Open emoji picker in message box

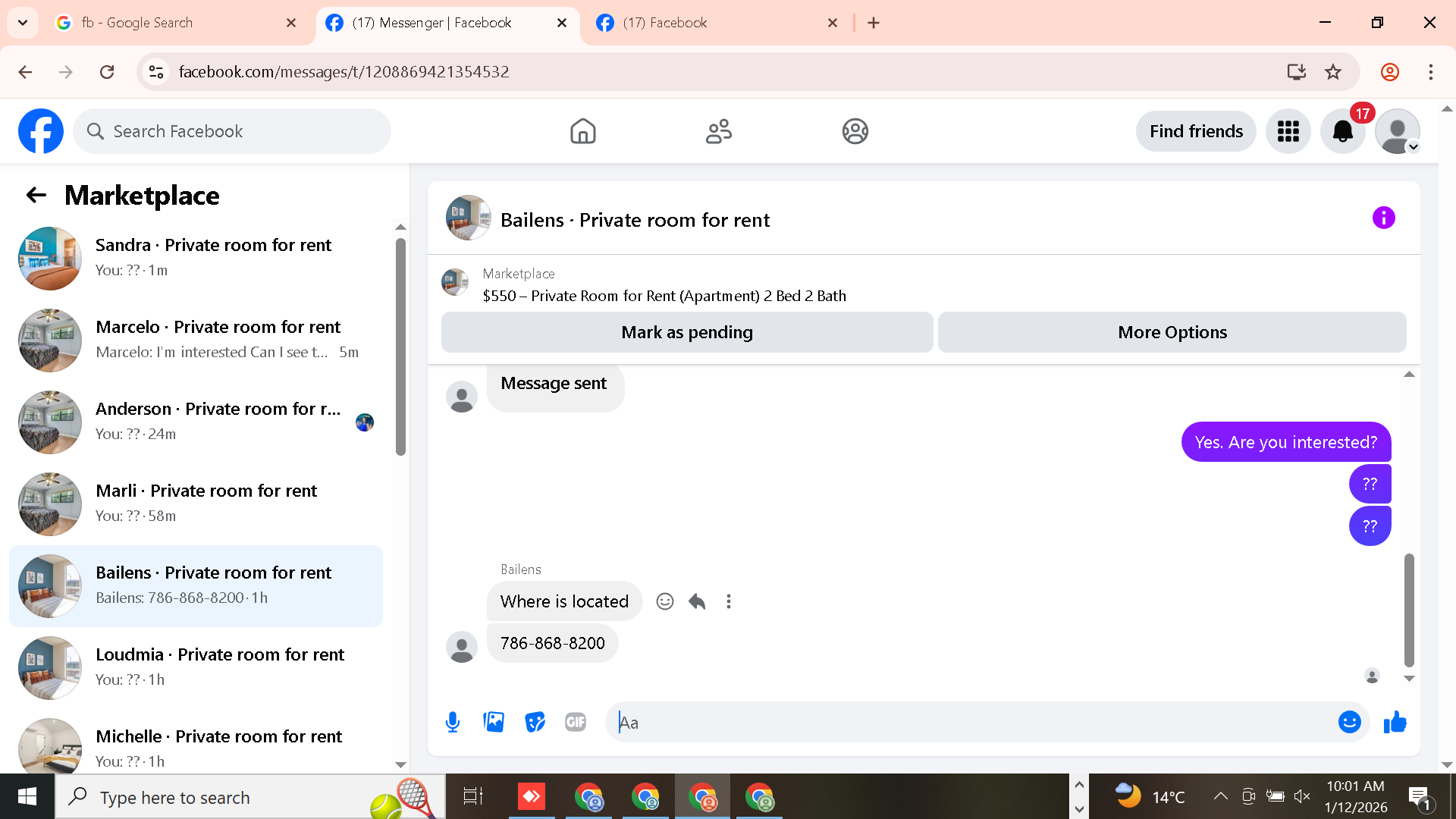[1349, 722]
